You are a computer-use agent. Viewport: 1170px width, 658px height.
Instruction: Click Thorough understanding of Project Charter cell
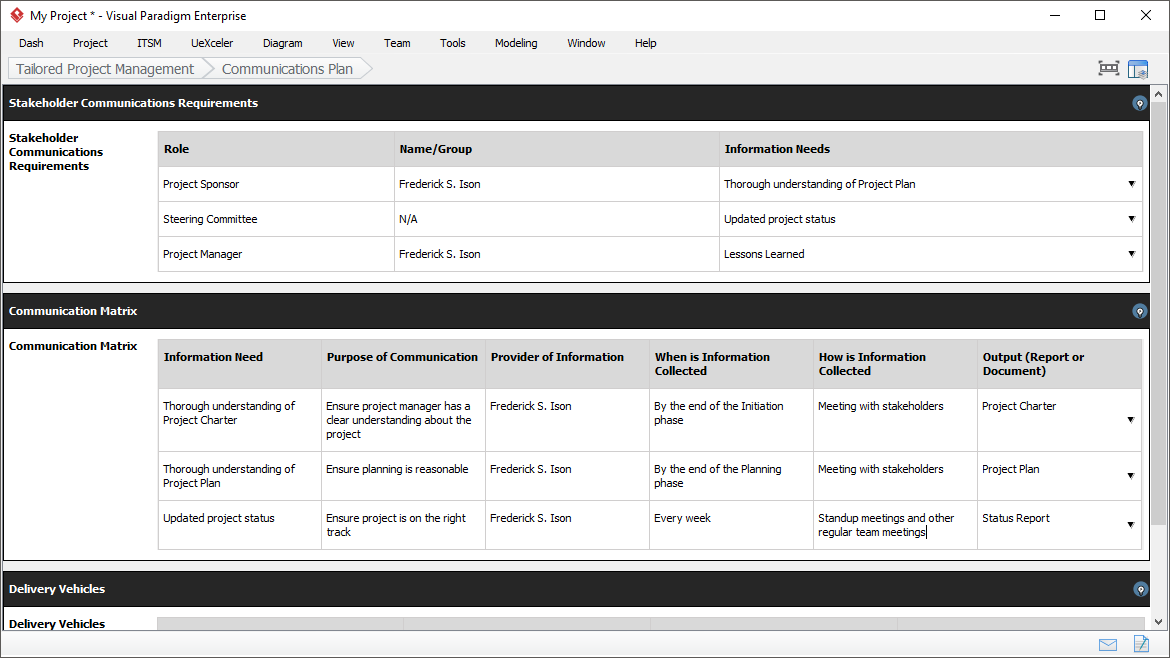(x=240, y=420)
